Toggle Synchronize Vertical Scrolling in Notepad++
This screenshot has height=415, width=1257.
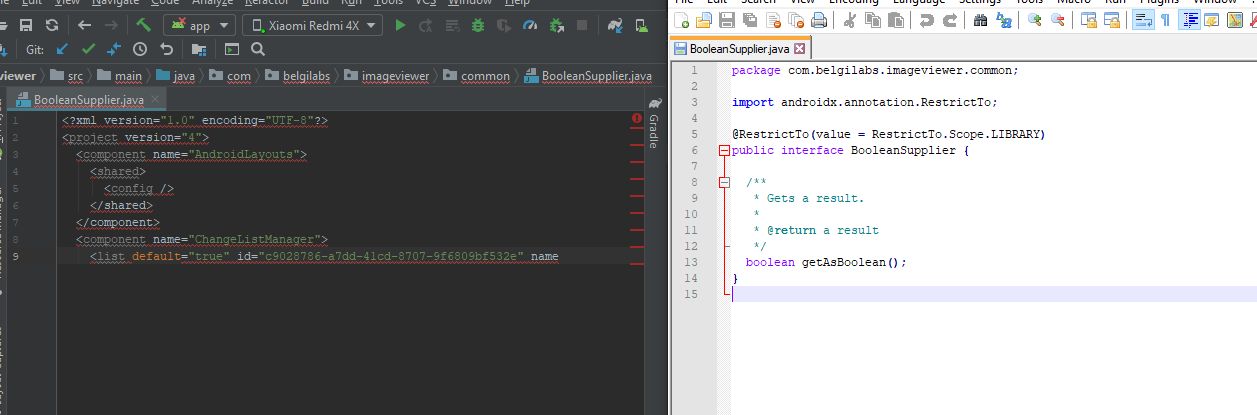(1089, 20)
